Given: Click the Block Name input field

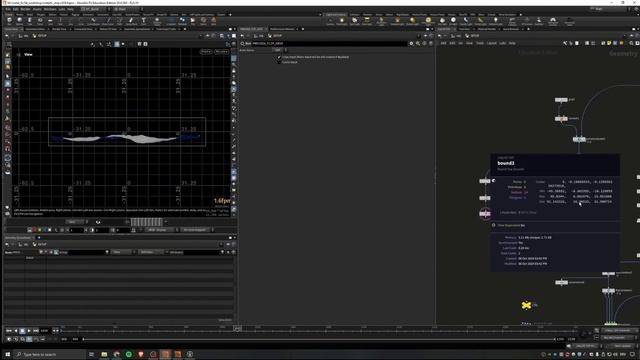Looking at the screenshot, I should [277, 50].
